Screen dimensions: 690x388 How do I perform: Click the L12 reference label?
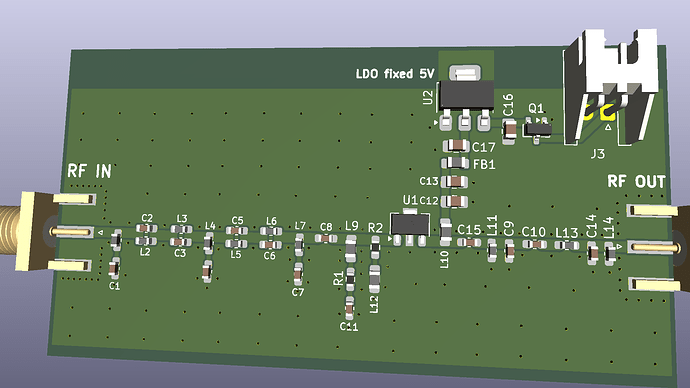374,304
